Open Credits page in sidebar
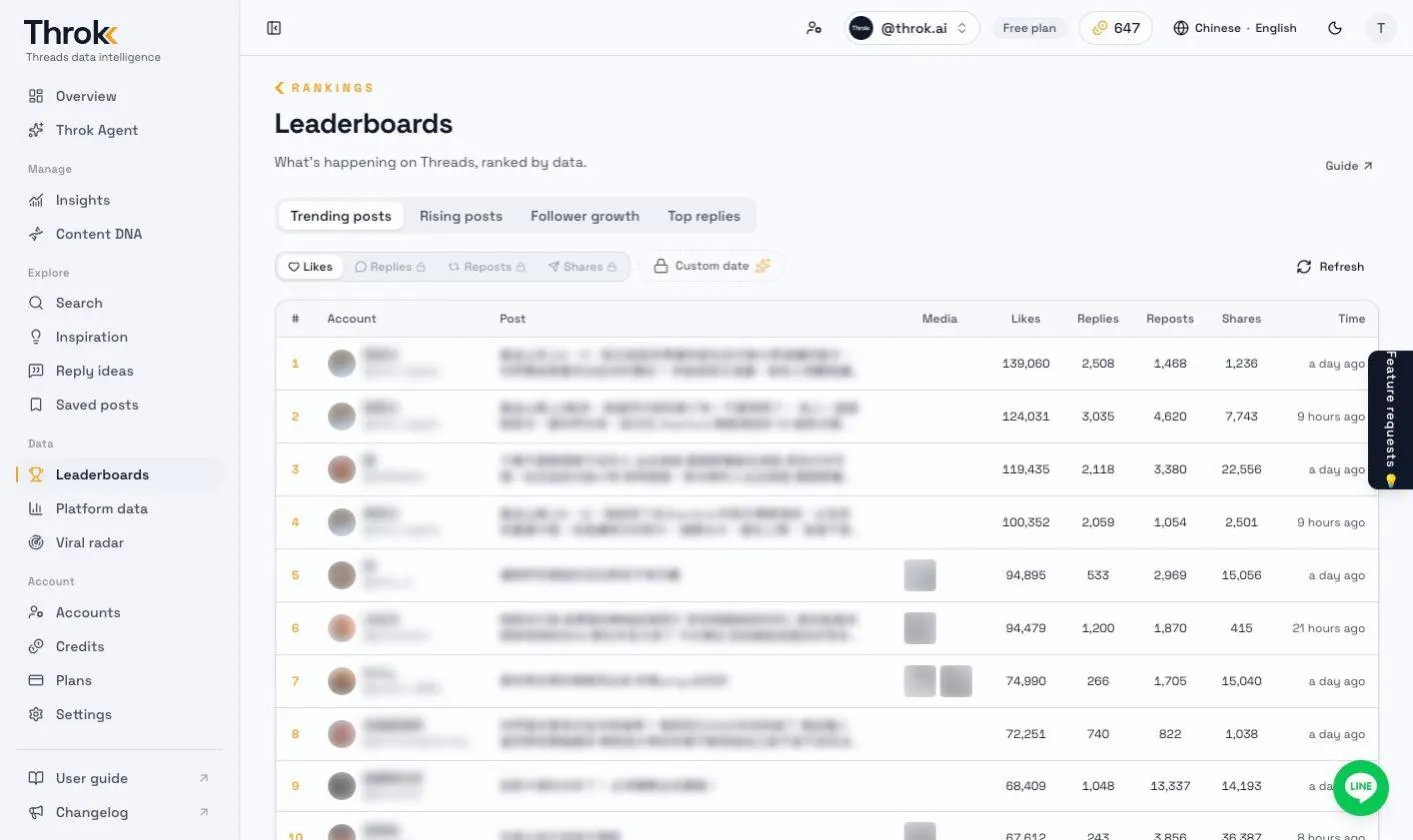Screen dimensions: 1413x840 click(x=120, y=647)
